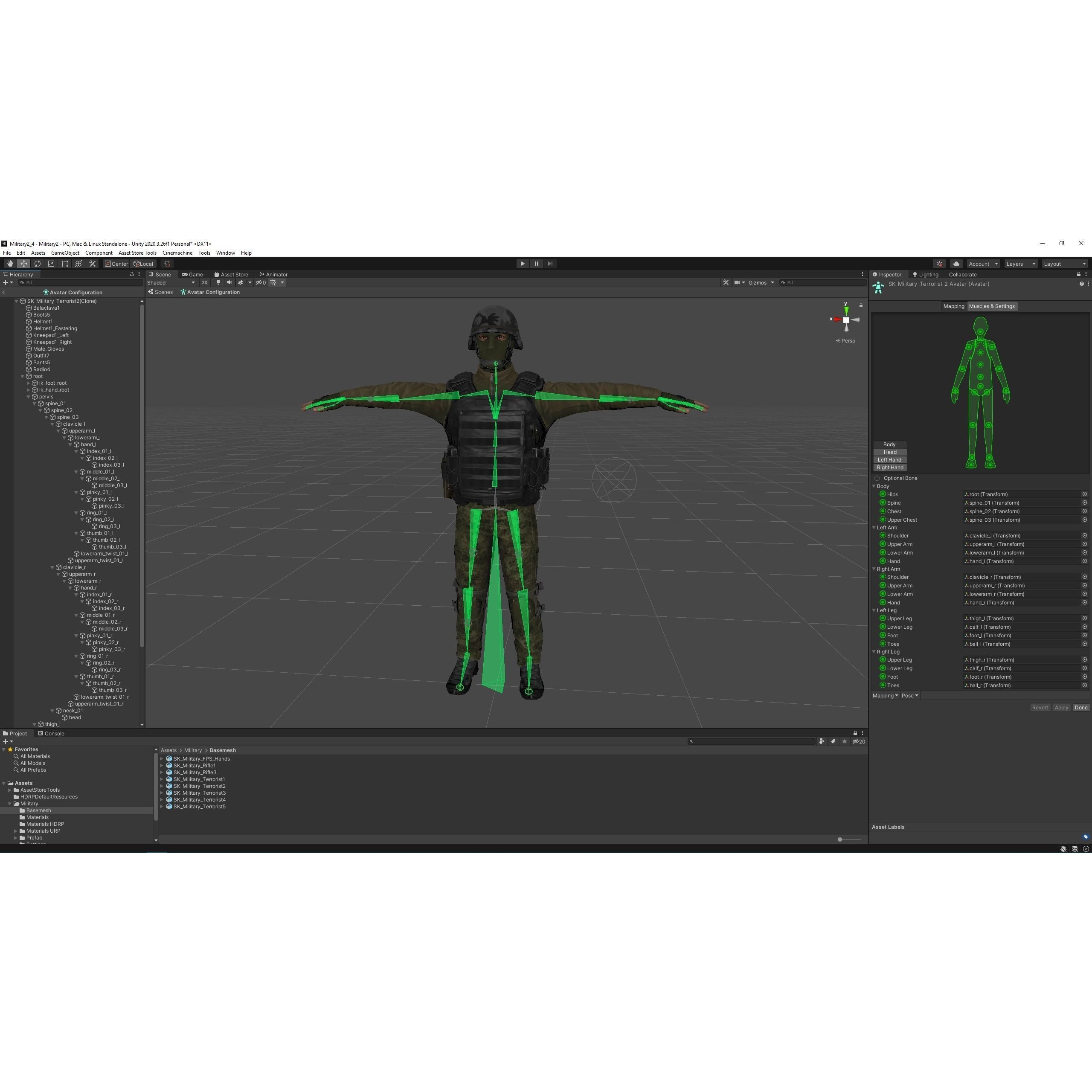Viewport: 1092px width, 1092px height.
Task: Select the Rotate tool
Action: click(x=37, y=263)
